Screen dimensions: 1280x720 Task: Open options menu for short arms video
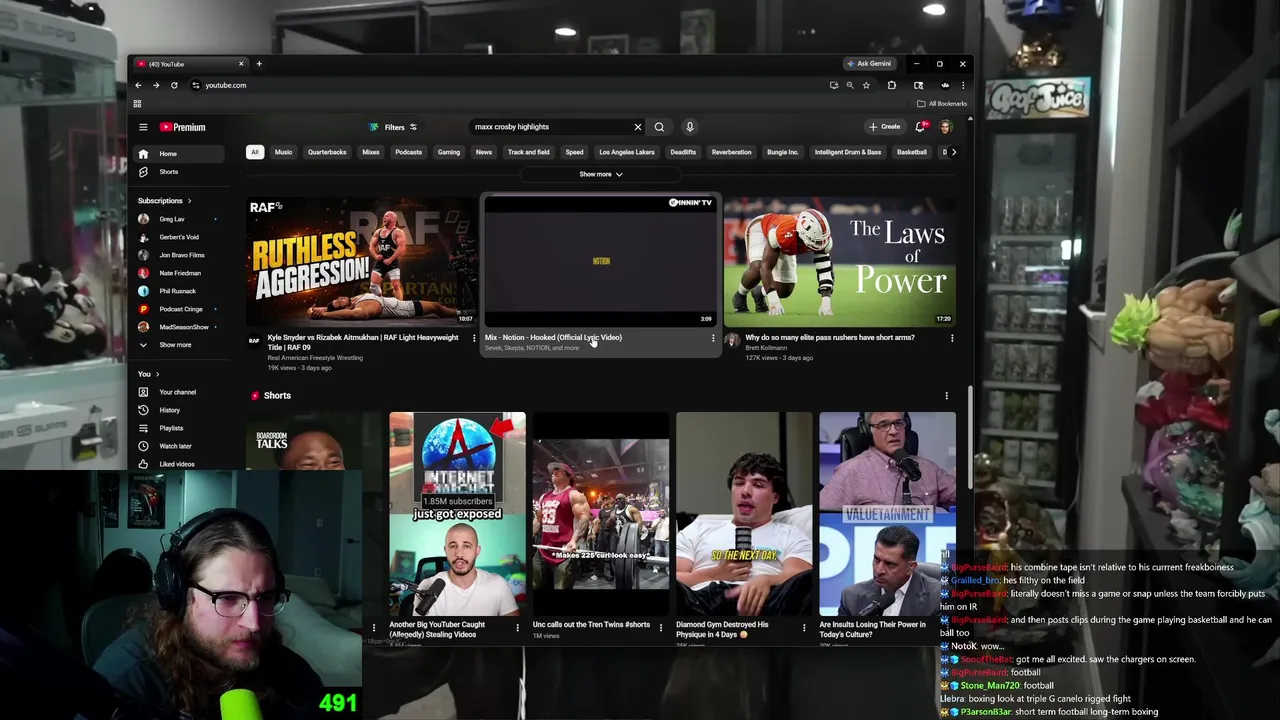point(952,338)
